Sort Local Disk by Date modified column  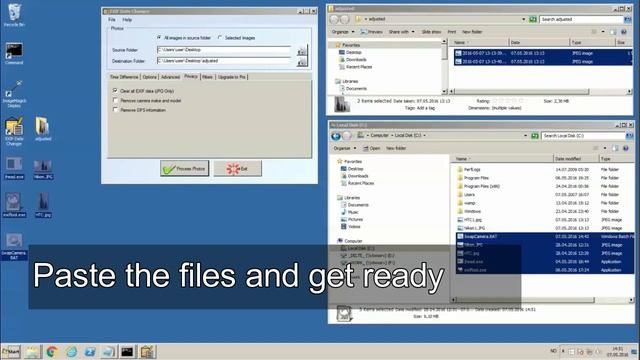click(576, 159)
